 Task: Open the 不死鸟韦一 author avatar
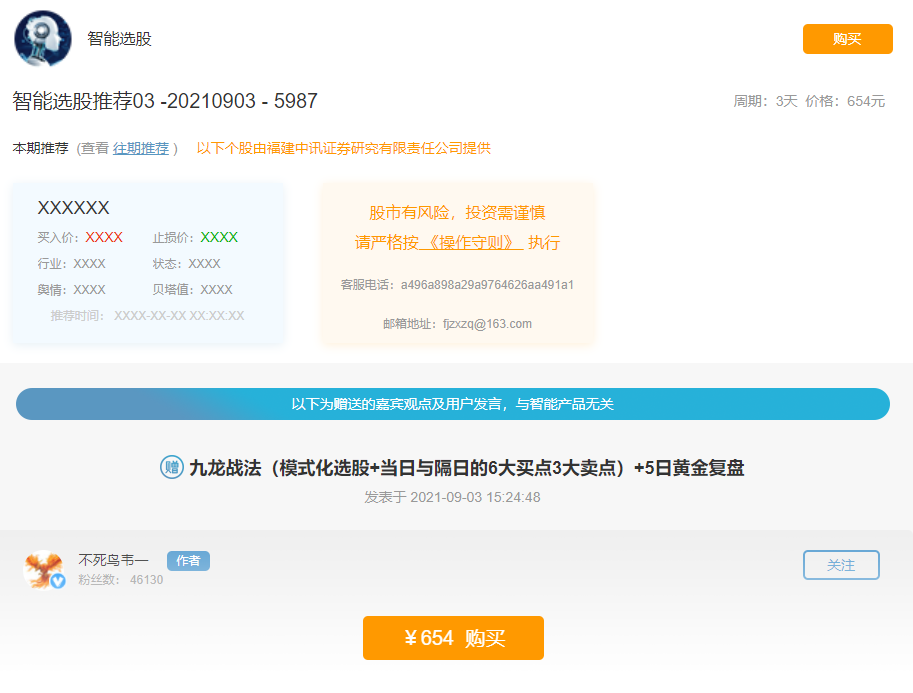(43, 568)
